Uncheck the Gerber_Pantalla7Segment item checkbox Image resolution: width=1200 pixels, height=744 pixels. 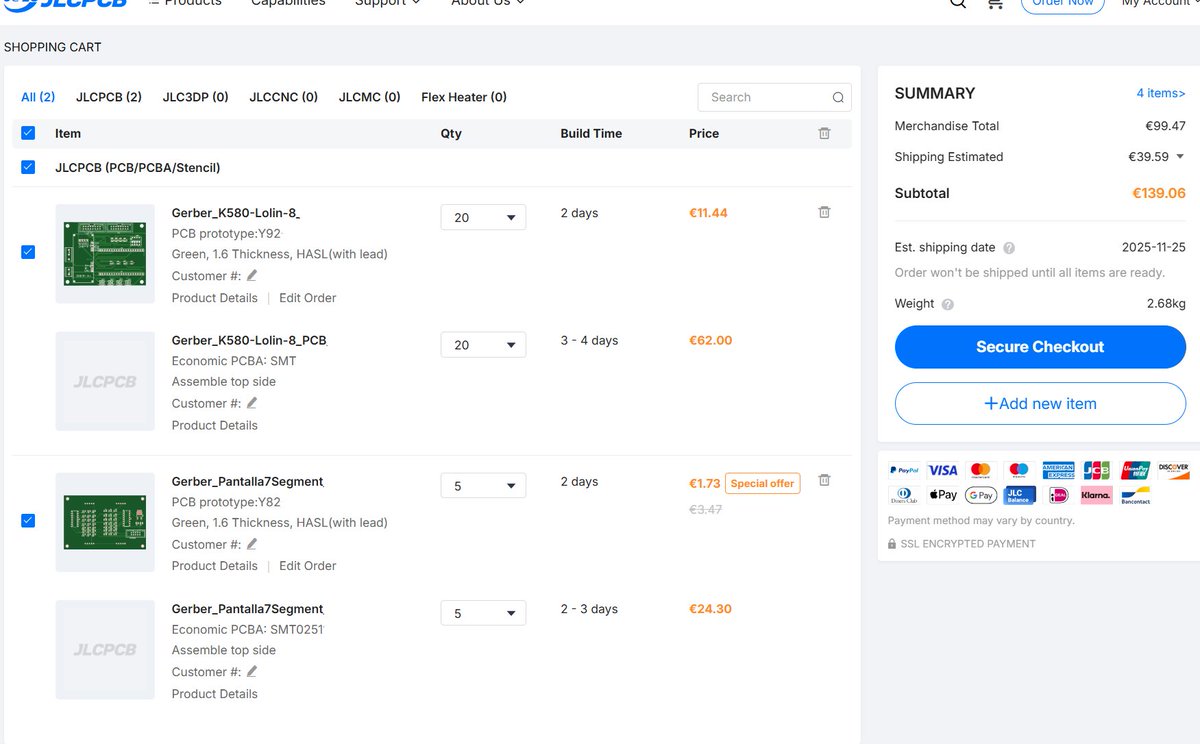click(28, 521)
